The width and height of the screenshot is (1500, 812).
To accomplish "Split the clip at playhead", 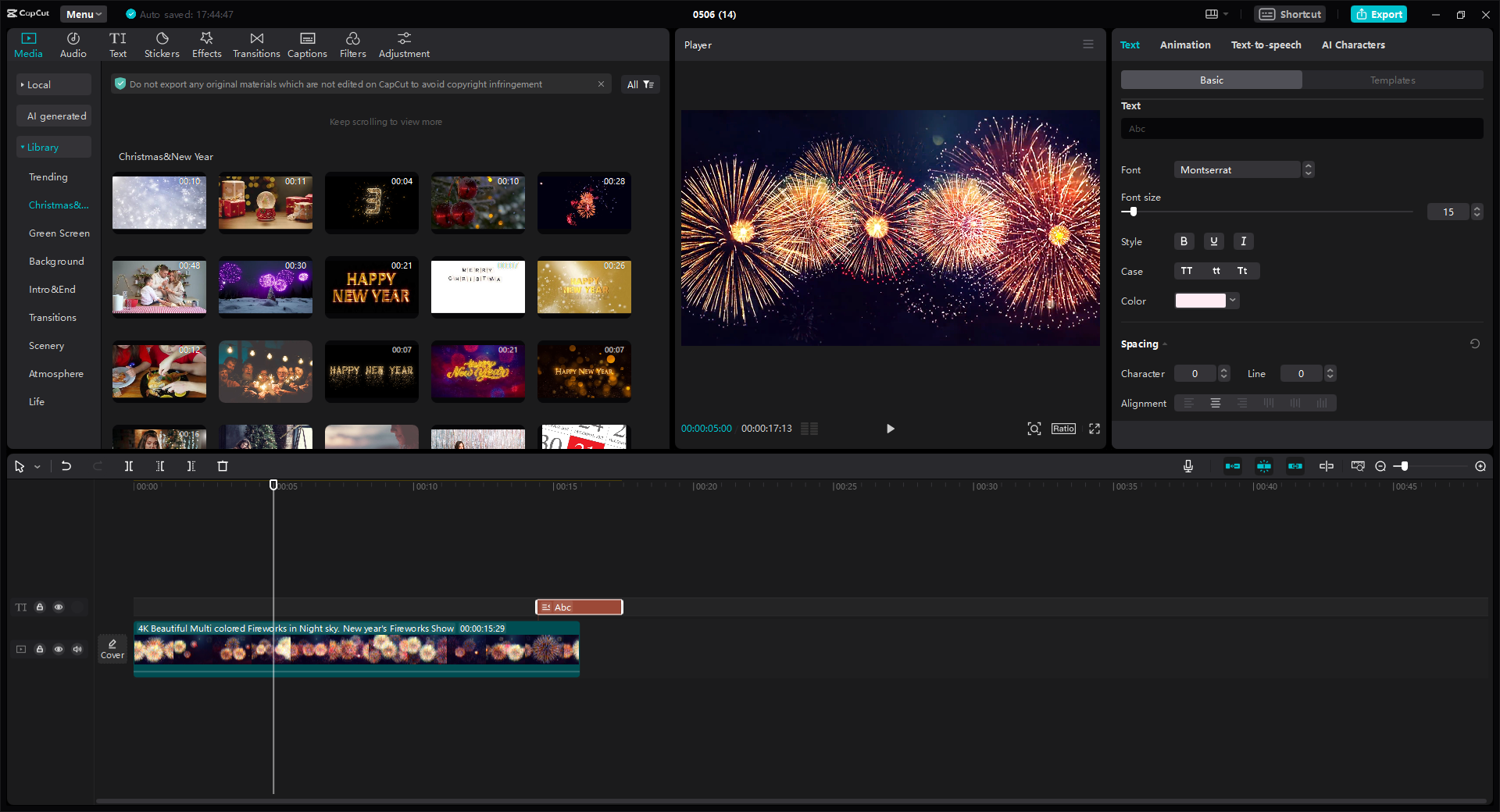I will pyautogui.click(x=129, y=466).
